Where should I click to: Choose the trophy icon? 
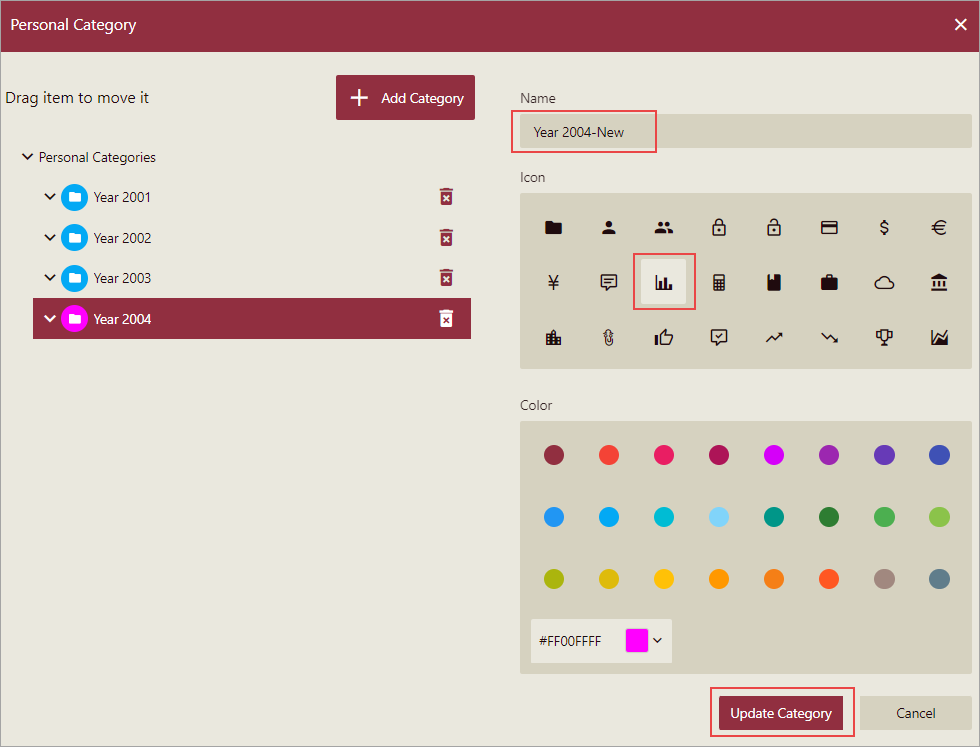pos(883,337)
